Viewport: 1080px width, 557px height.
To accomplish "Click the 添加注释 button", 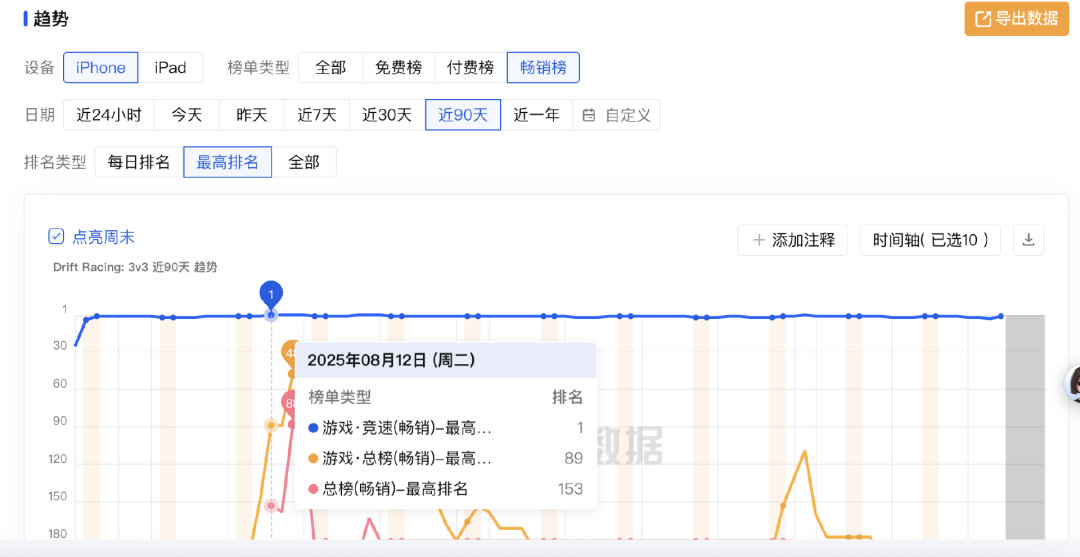I will point(793,240).
